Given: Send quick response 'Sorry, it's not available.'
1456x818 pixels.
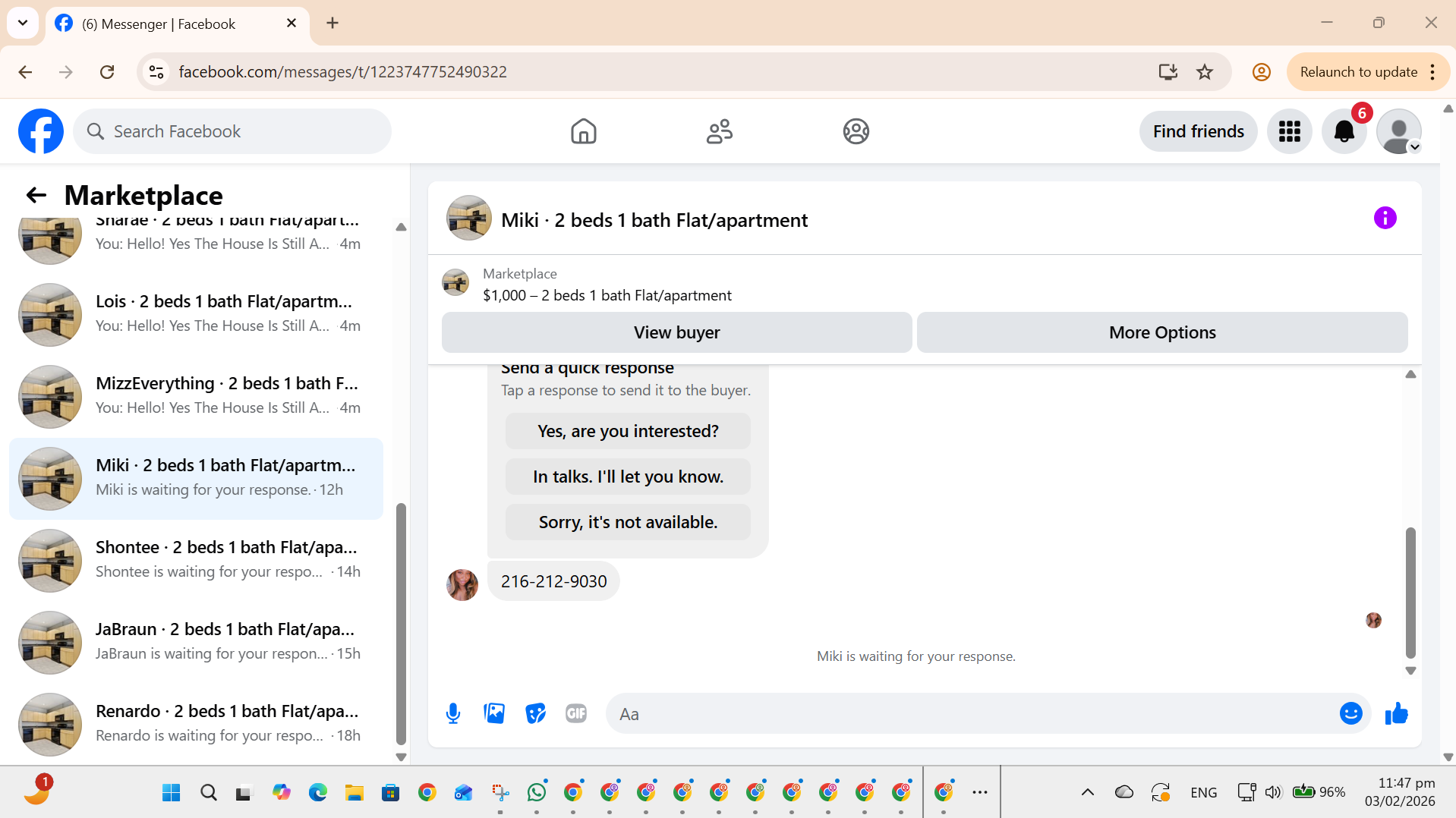Looking at the screenshot, I should (628, 522).
